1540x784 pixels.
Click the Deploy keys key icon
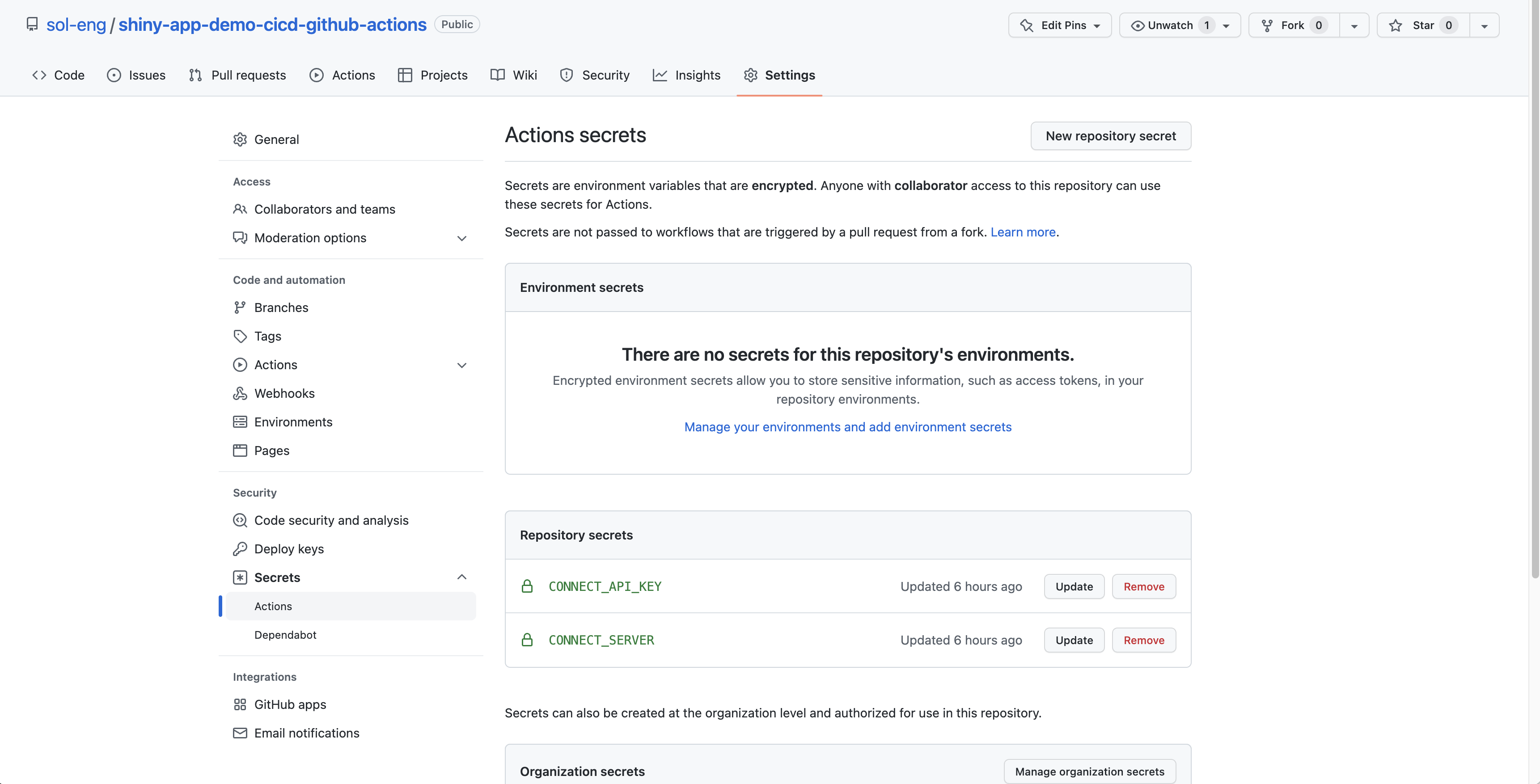240,548
